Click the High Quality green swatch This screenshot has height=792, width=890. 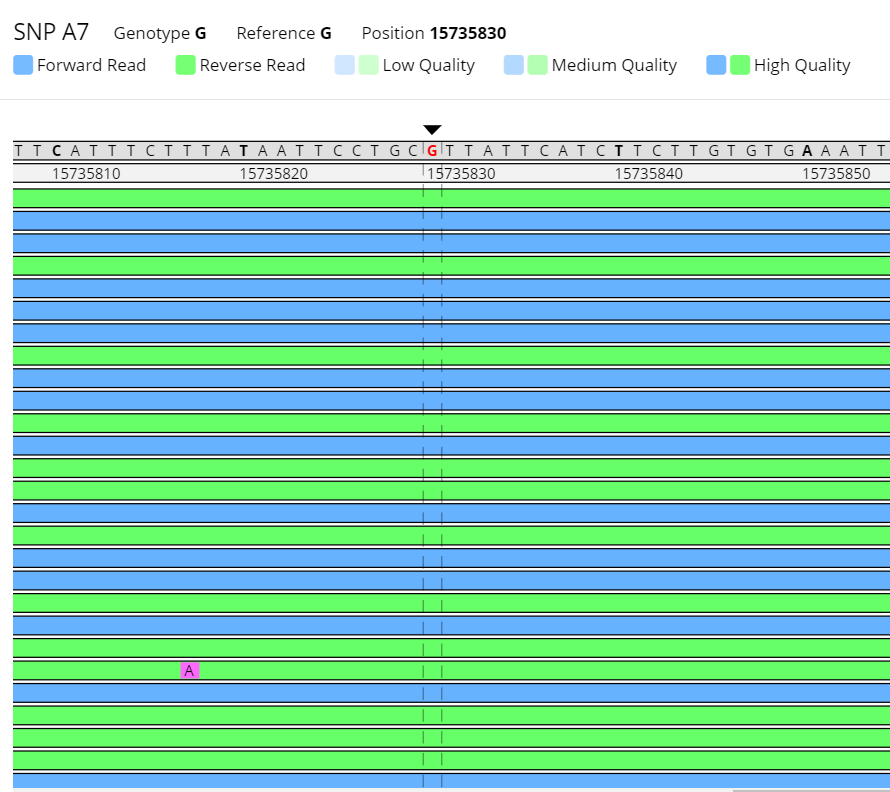740,65
